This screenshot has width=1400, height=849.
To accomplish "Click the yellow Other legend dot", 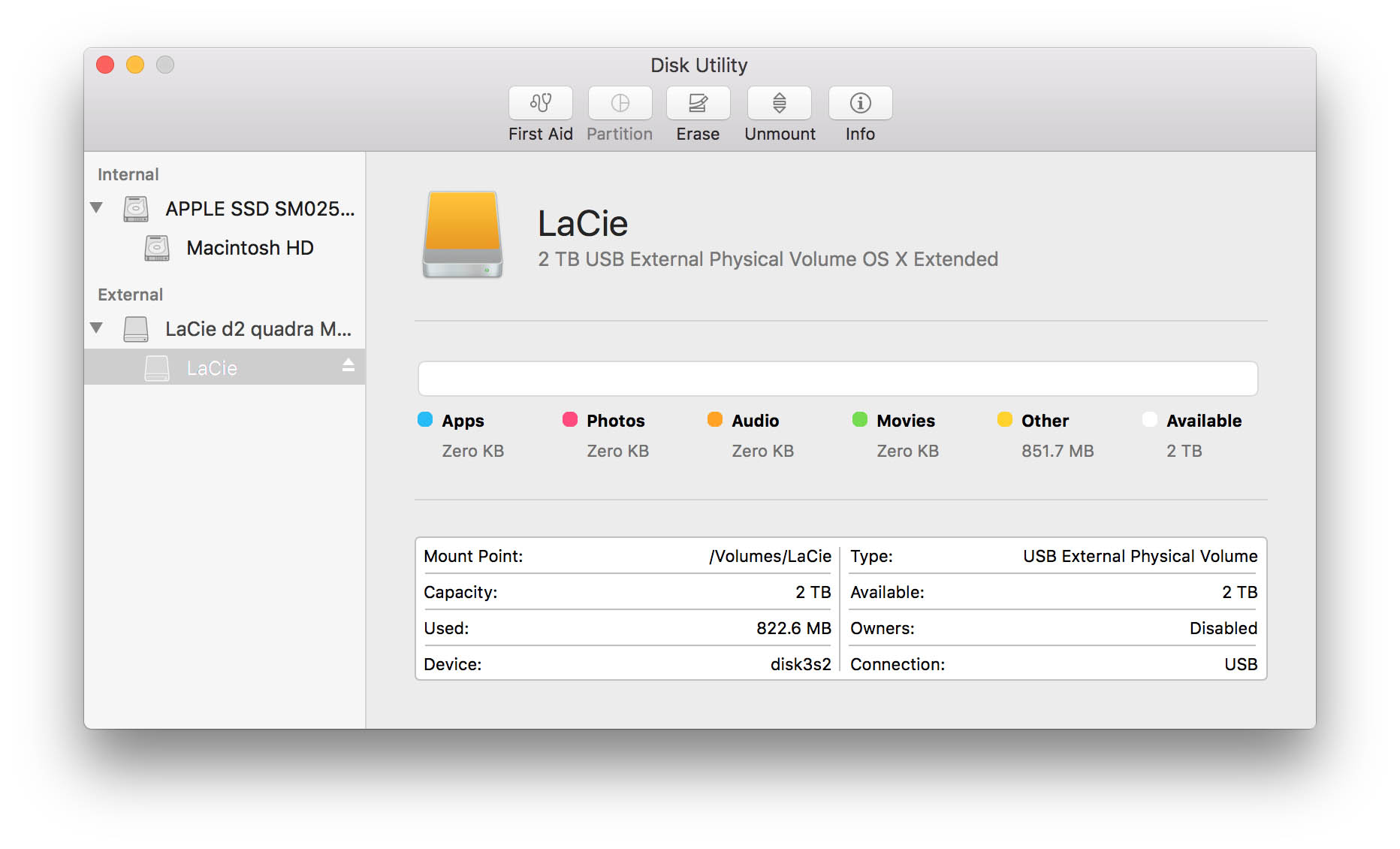I will pyautogui.click(x=1005, y=419).
